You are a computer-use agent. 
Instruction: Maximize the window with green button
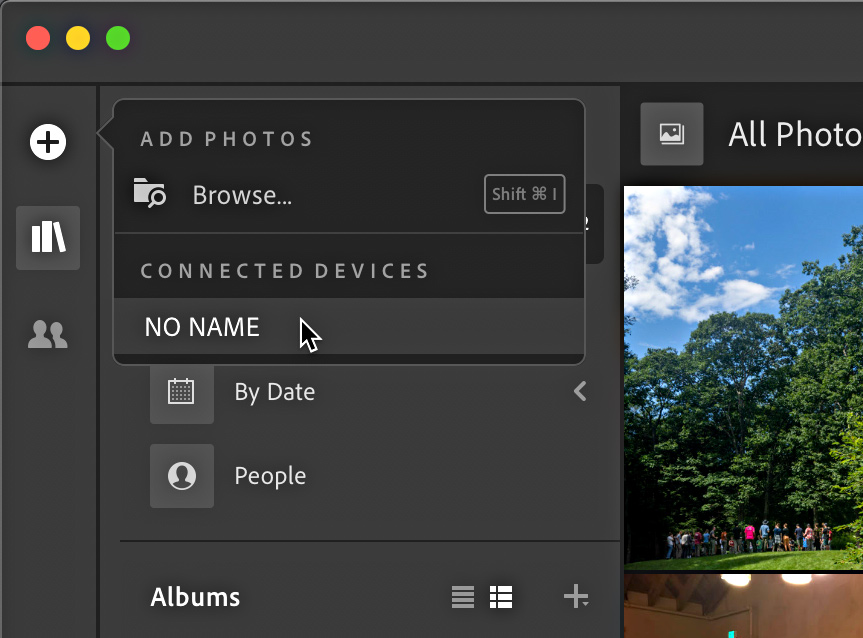(x=118, y=39)
